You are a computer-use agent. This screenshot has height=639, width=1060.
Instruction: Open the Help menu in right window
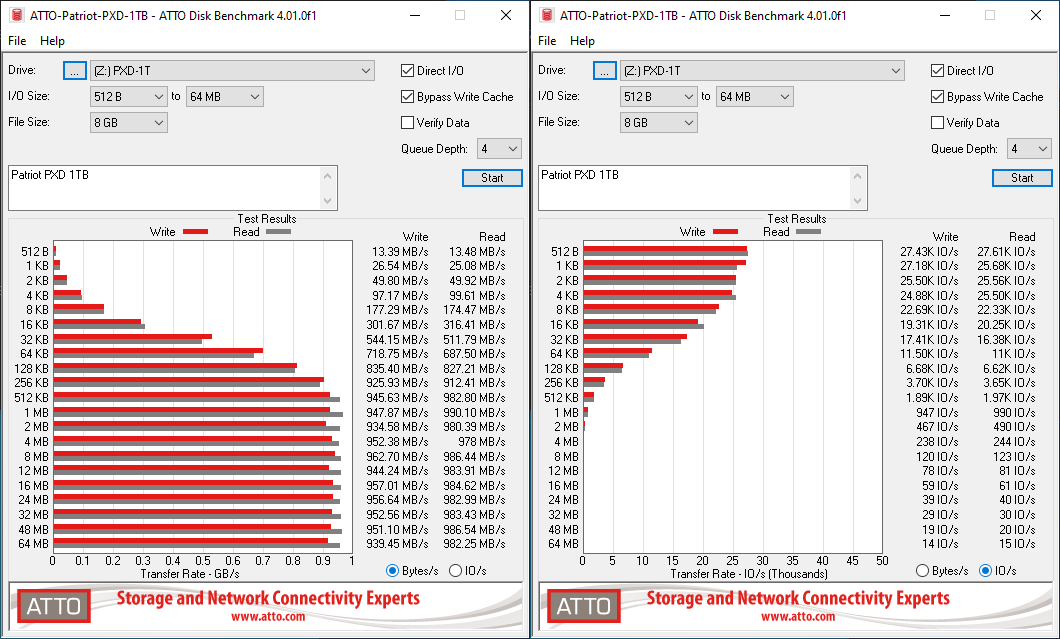(x=582, y=41)
